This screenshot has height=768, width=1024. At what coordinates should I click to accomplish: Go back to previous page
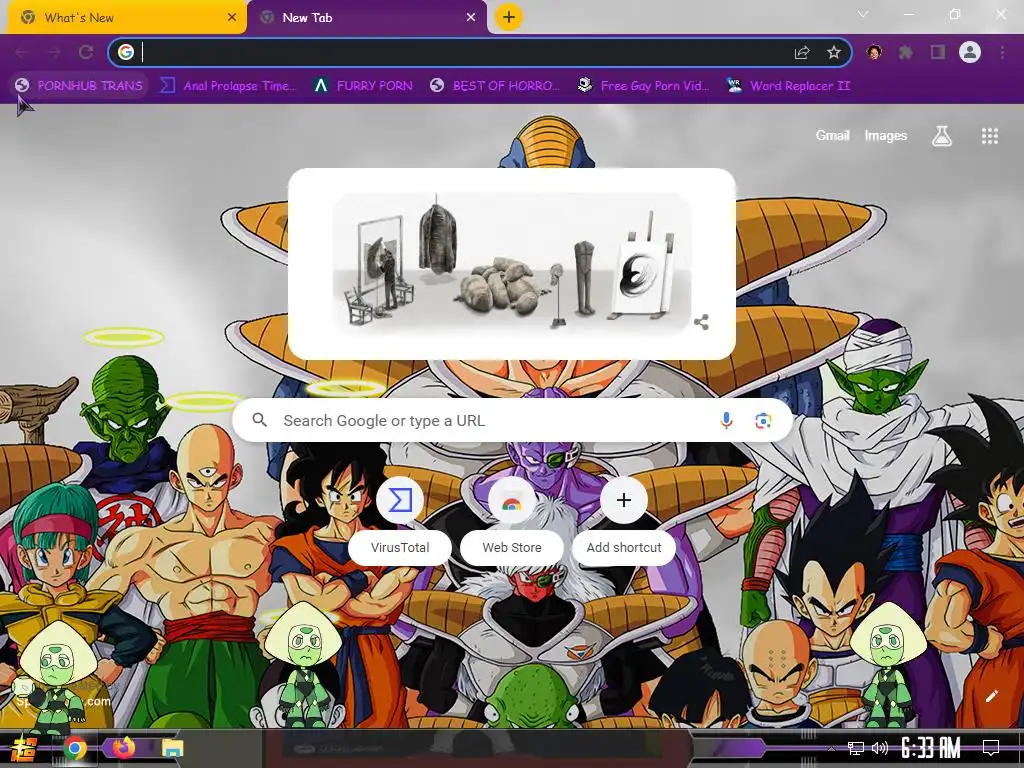click(22, 52)
